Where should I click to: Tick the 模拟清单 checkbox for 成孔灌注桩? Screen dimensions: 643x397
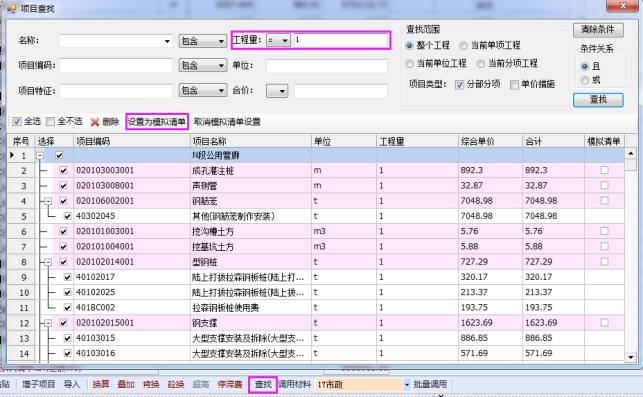point(604,170)
